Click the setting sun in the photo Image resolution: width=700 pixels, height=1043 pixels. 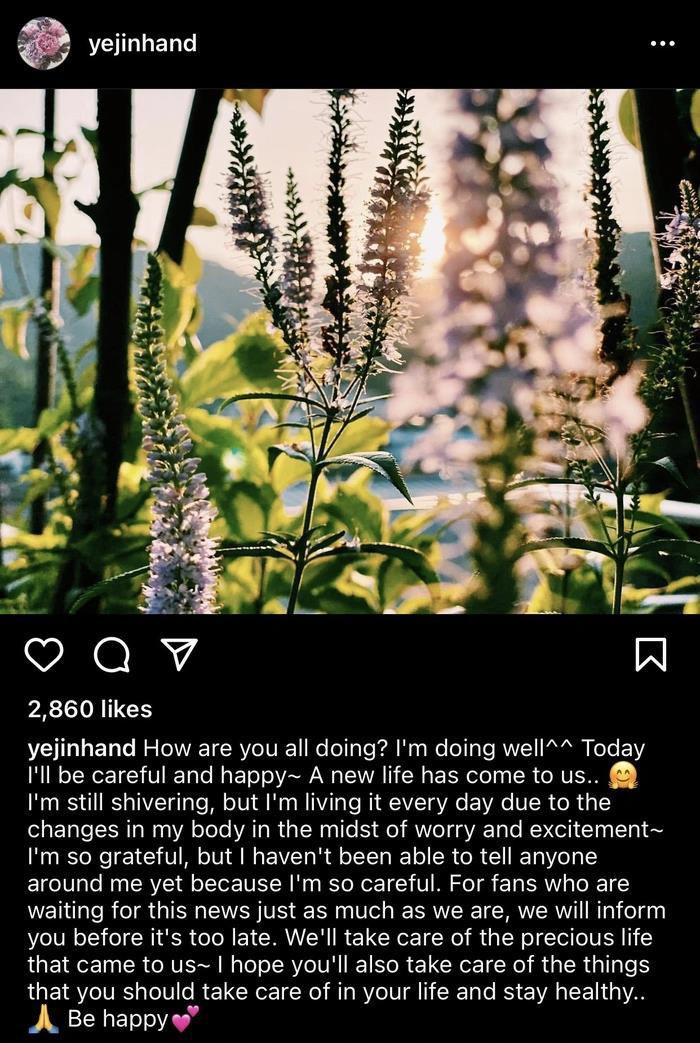click(x=431, y=242)
